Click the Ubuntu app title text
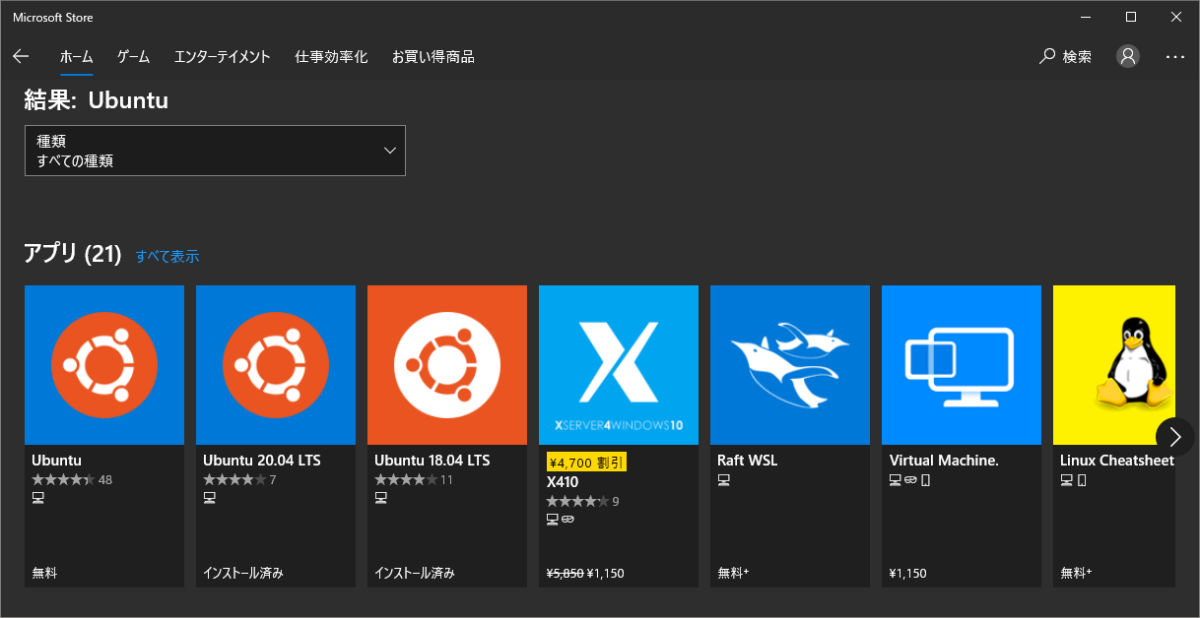This screenshot has width=1200, height=618. (x=57, y=461)
